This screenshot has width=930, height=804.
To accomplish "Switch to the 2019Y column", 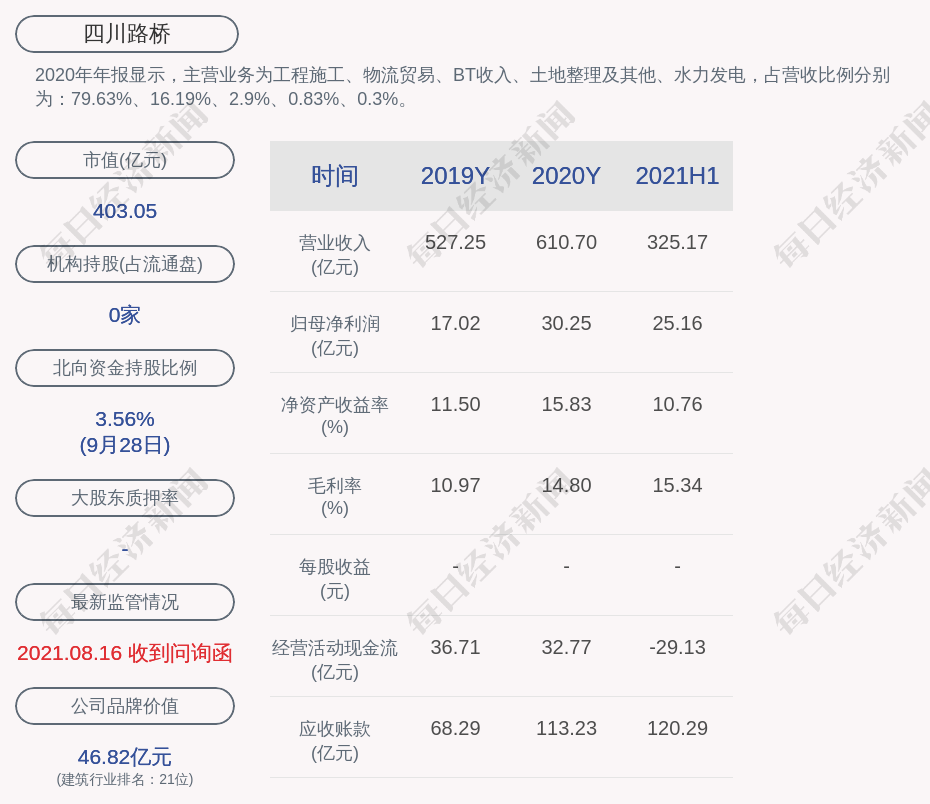I will click(x=455, y=176).
